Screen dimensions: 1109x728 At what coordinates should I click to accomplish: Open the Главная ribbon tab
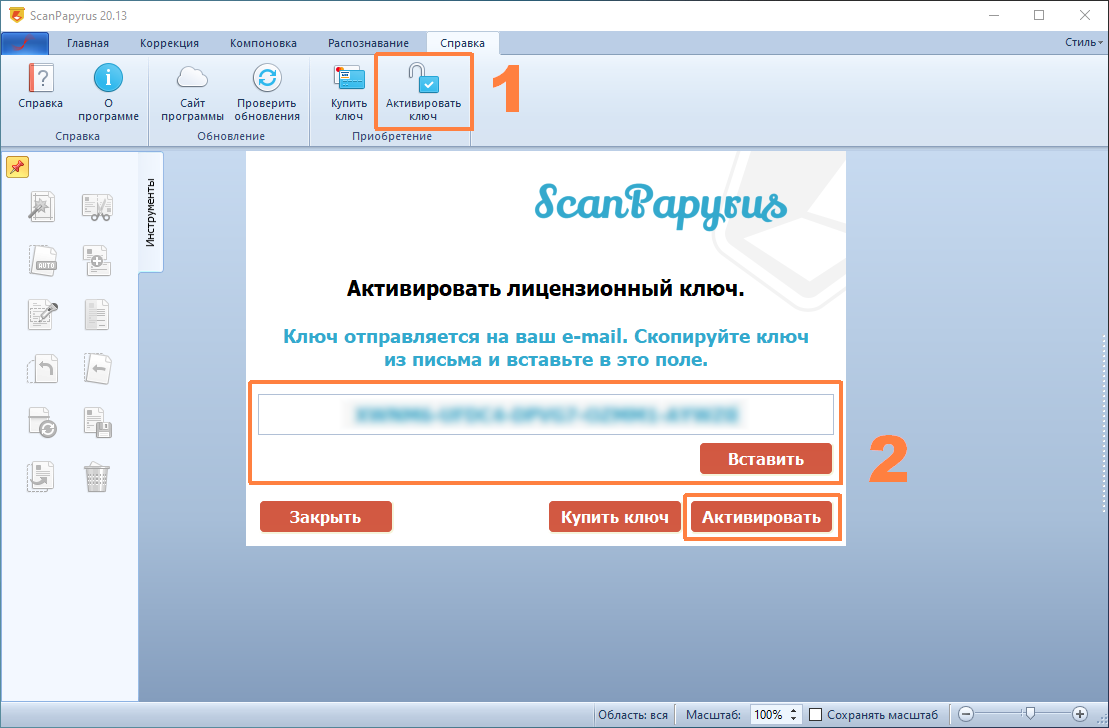(88, 43)
